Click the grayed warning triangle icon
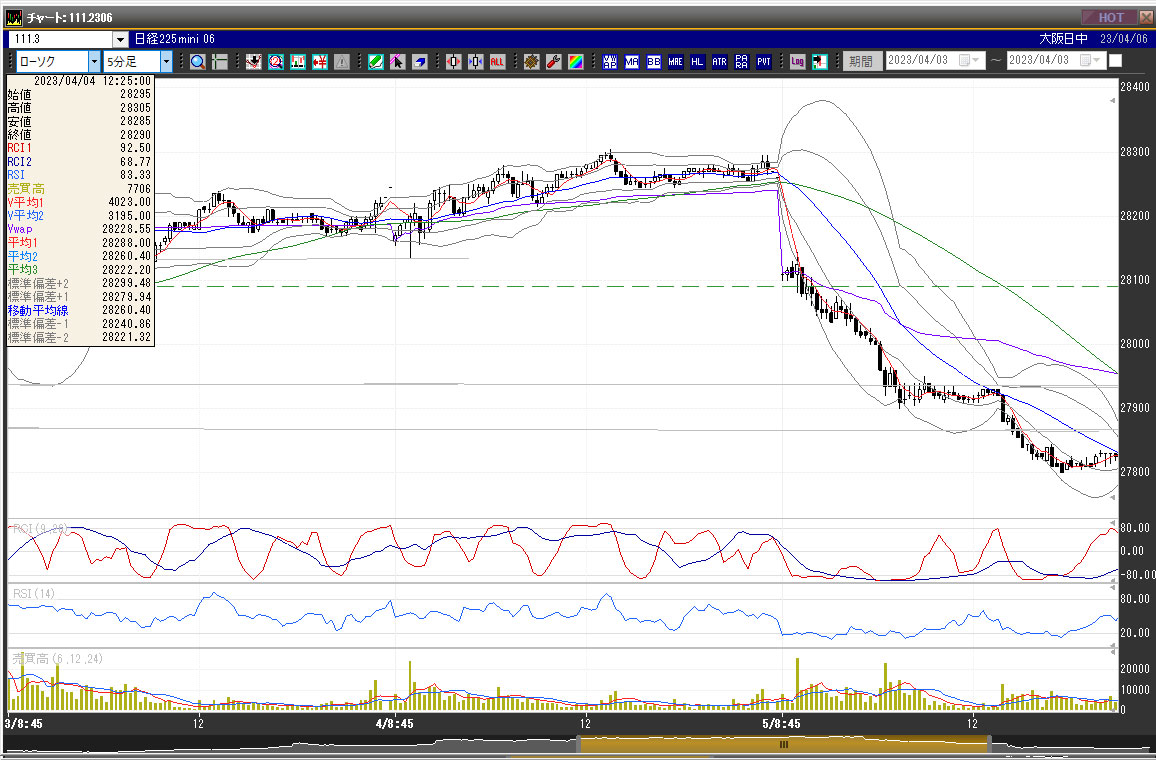This screenshot has width=1156, height=760. (x=342, y=62)
